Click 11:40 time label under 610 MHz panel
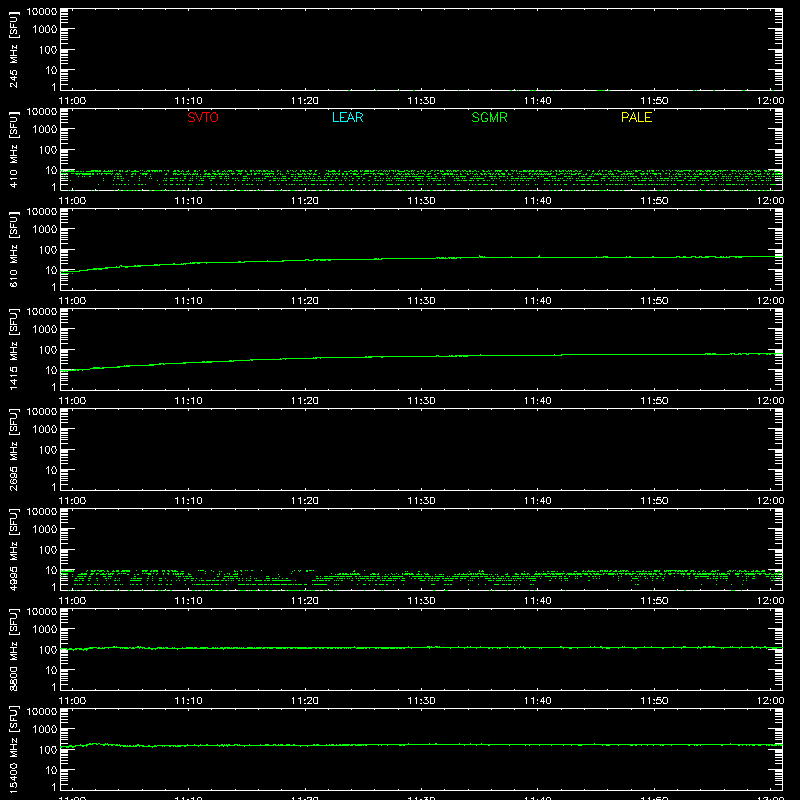 tap(538, 301)
